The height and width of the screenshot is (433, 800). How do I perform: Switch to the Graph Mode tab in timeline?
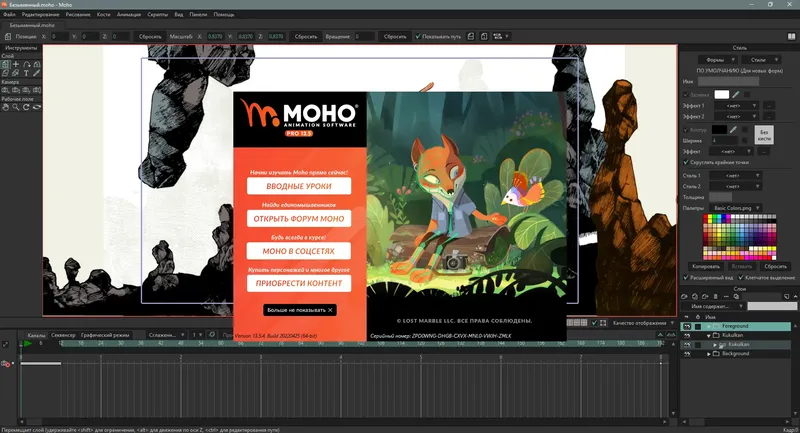tap(105, 335)
